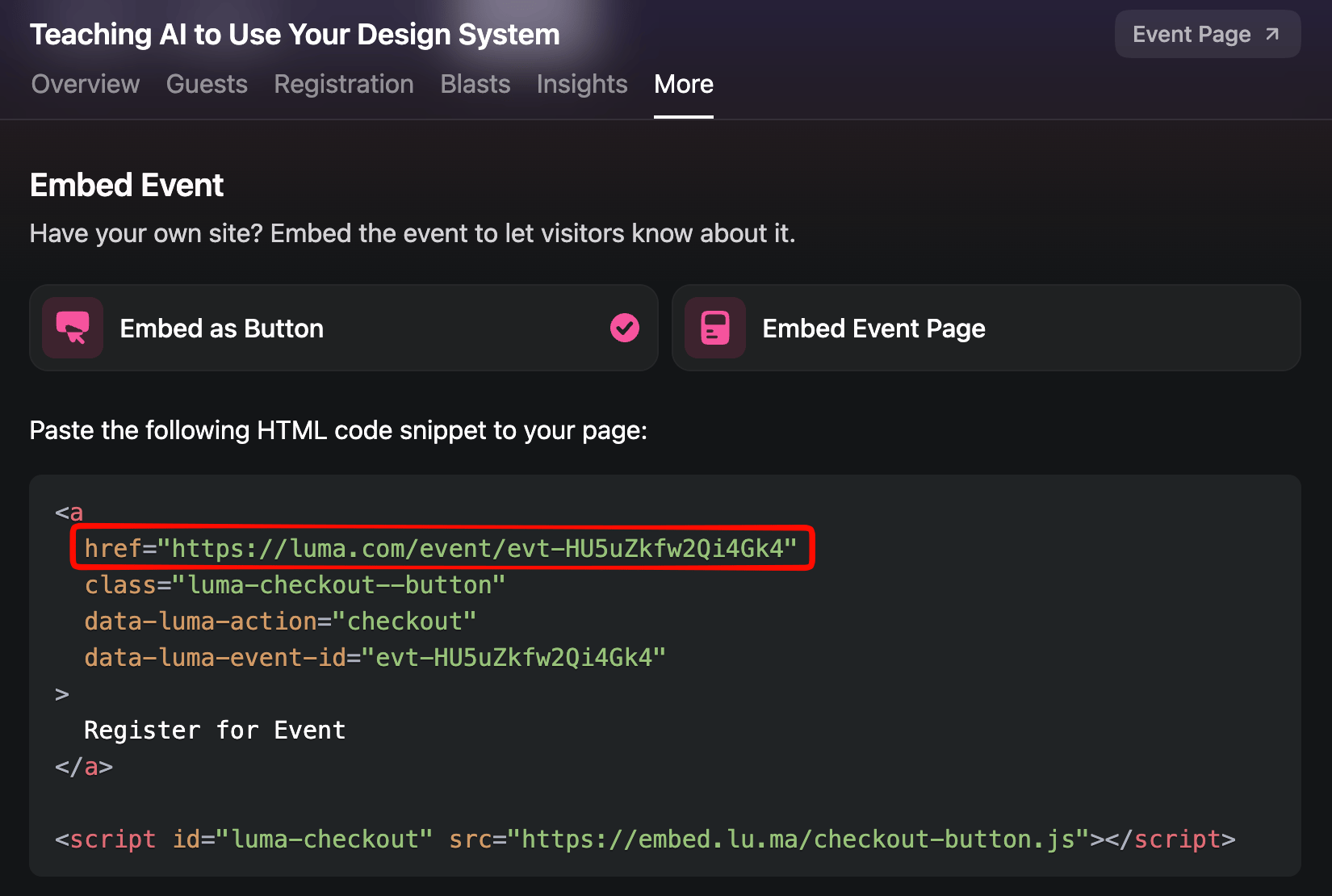
Task: Click the pink checkmark on Embed as Button
Action: (625, 328)
